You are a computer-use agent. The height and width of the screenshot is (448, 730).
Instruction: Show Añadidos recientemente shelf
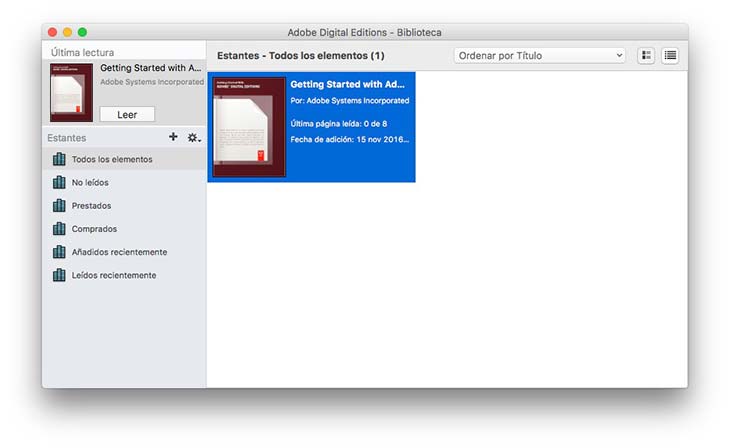click(x=124, y=252)
